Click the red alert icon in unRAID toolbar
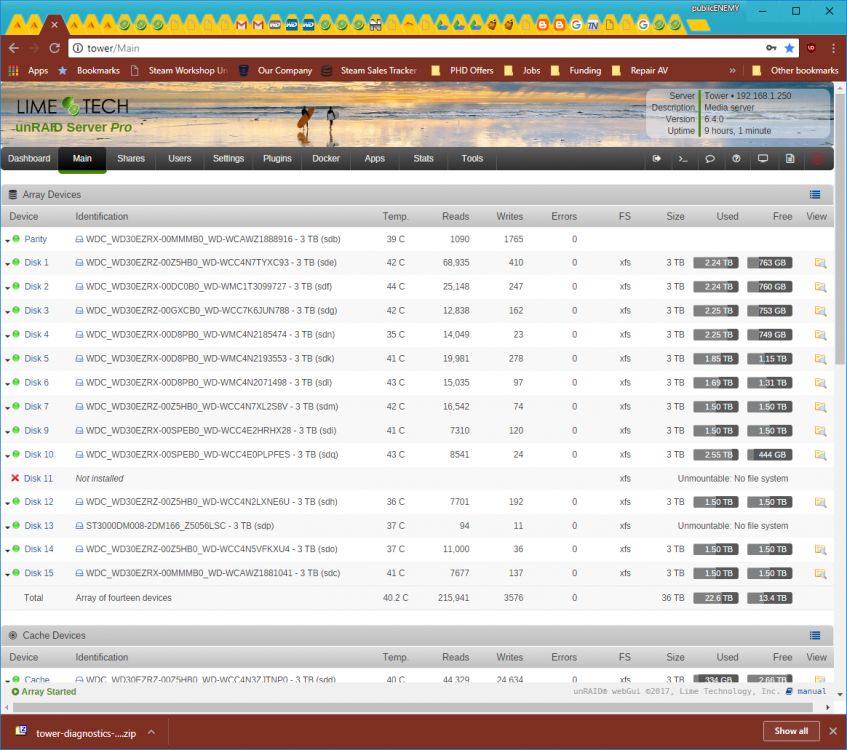This screenshot has height=750, width=847. [x=818, y=159]
